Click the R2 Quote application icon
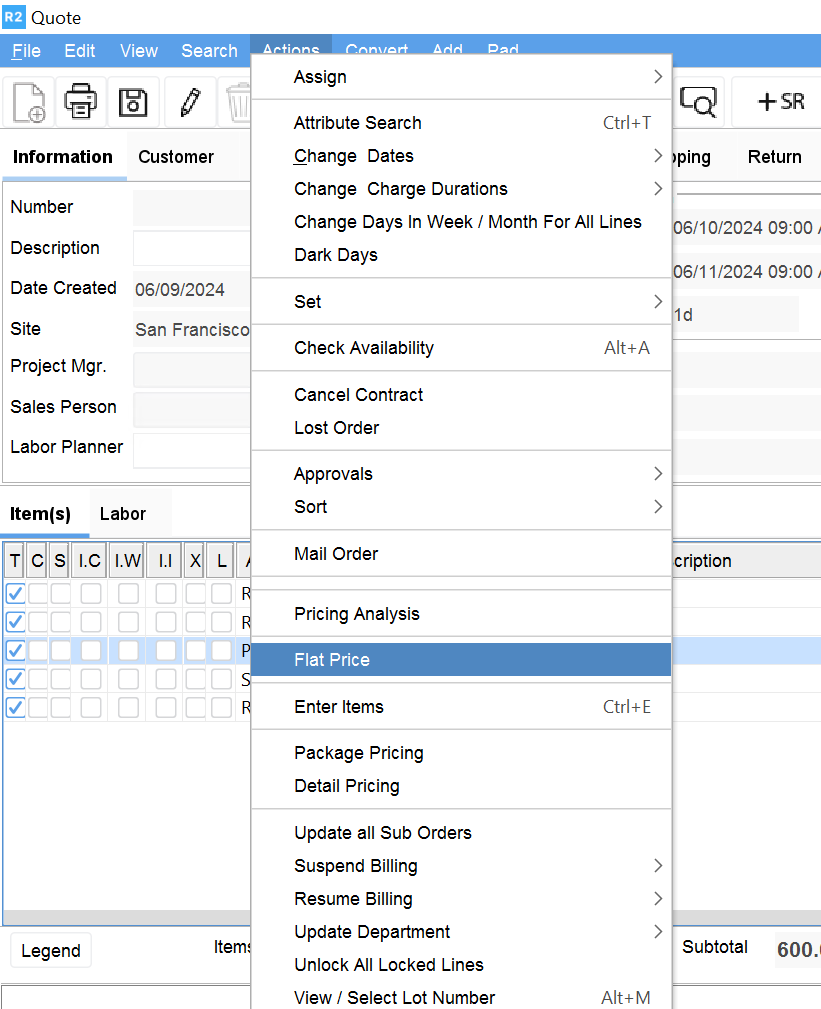Viewport: 821px width, 1009px height. click(x=15, y=17)
